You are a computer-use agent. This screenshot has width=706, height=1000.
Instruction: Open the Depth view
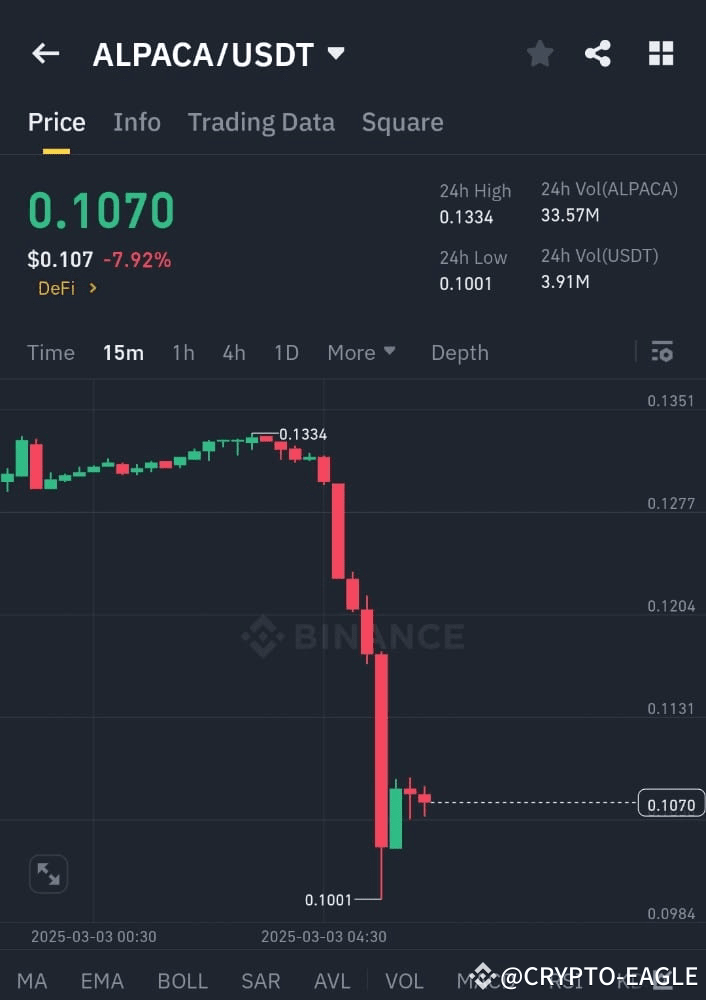point(459,352)
